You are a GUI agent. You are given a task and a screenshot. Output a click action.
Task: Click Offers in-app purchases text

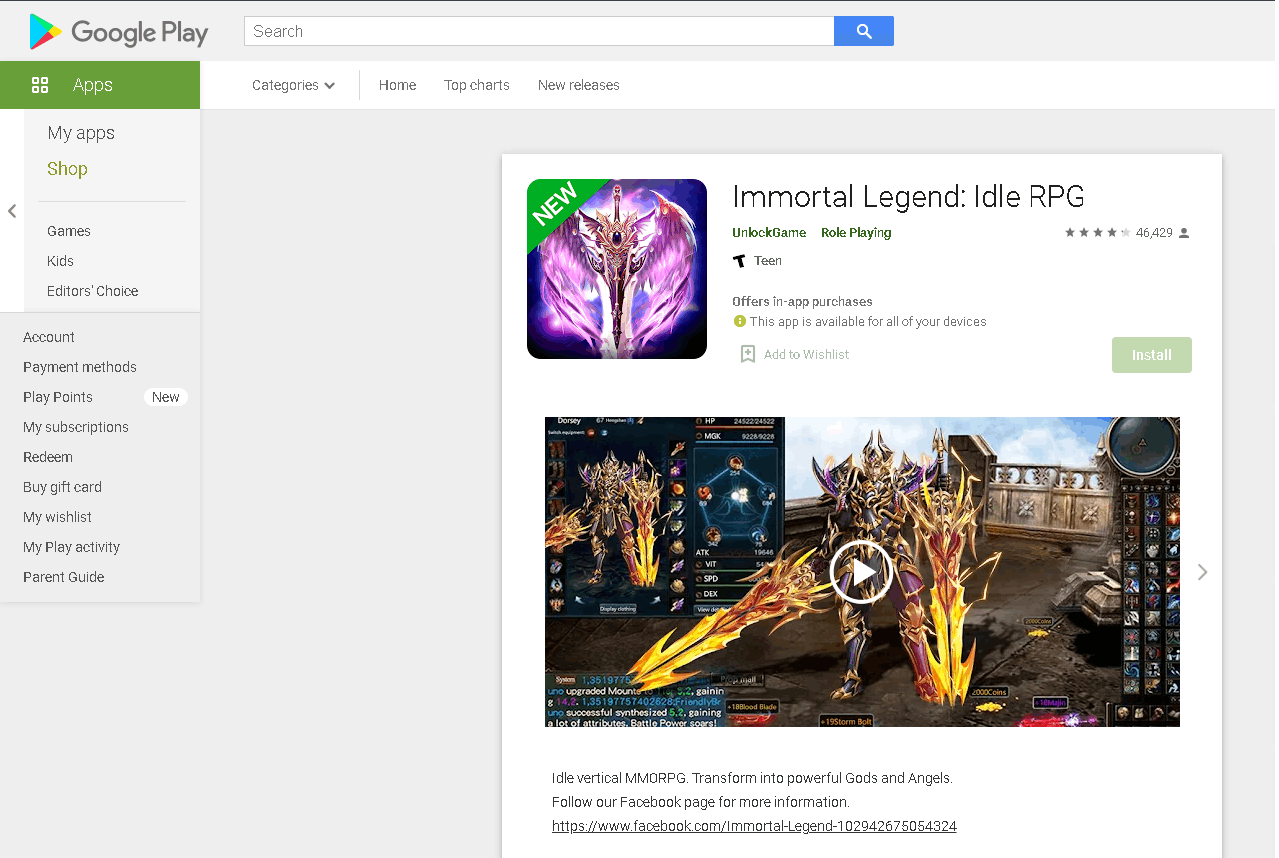pos(802,301)
